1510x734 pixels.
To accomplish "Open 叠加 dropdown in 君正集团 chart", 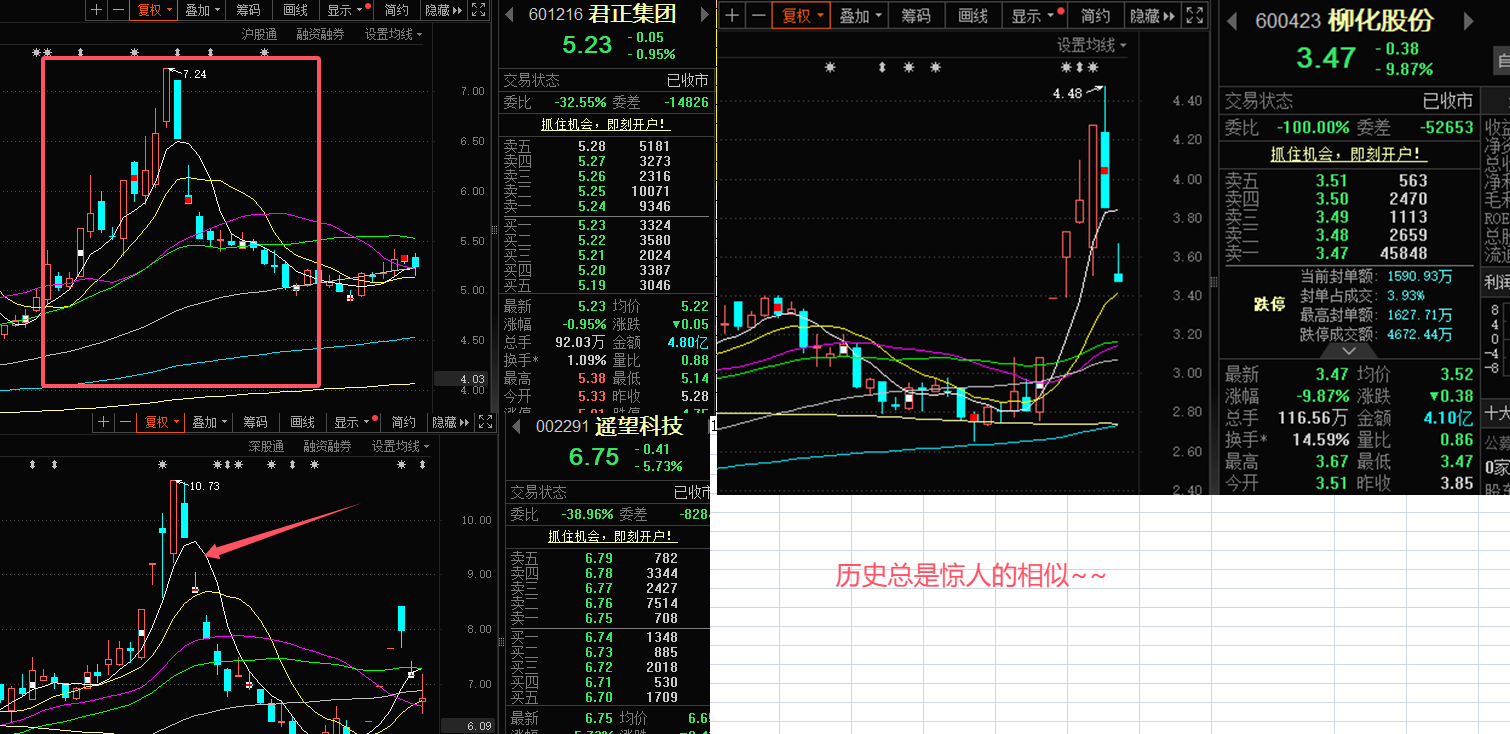I will [x=204, y=10].
